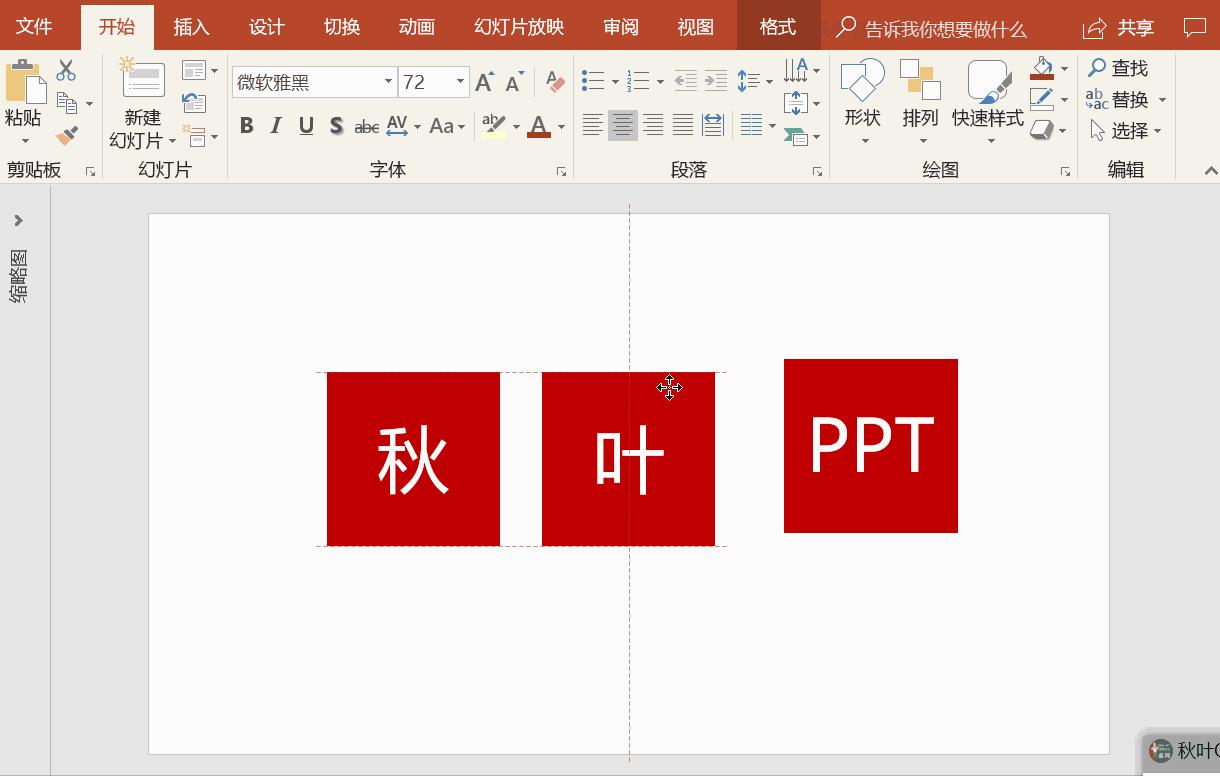Image resolution: width=1220 pixels, height=776 pixels.
Task: Click the Cut (scissors) icon
Action: point(66,70)
